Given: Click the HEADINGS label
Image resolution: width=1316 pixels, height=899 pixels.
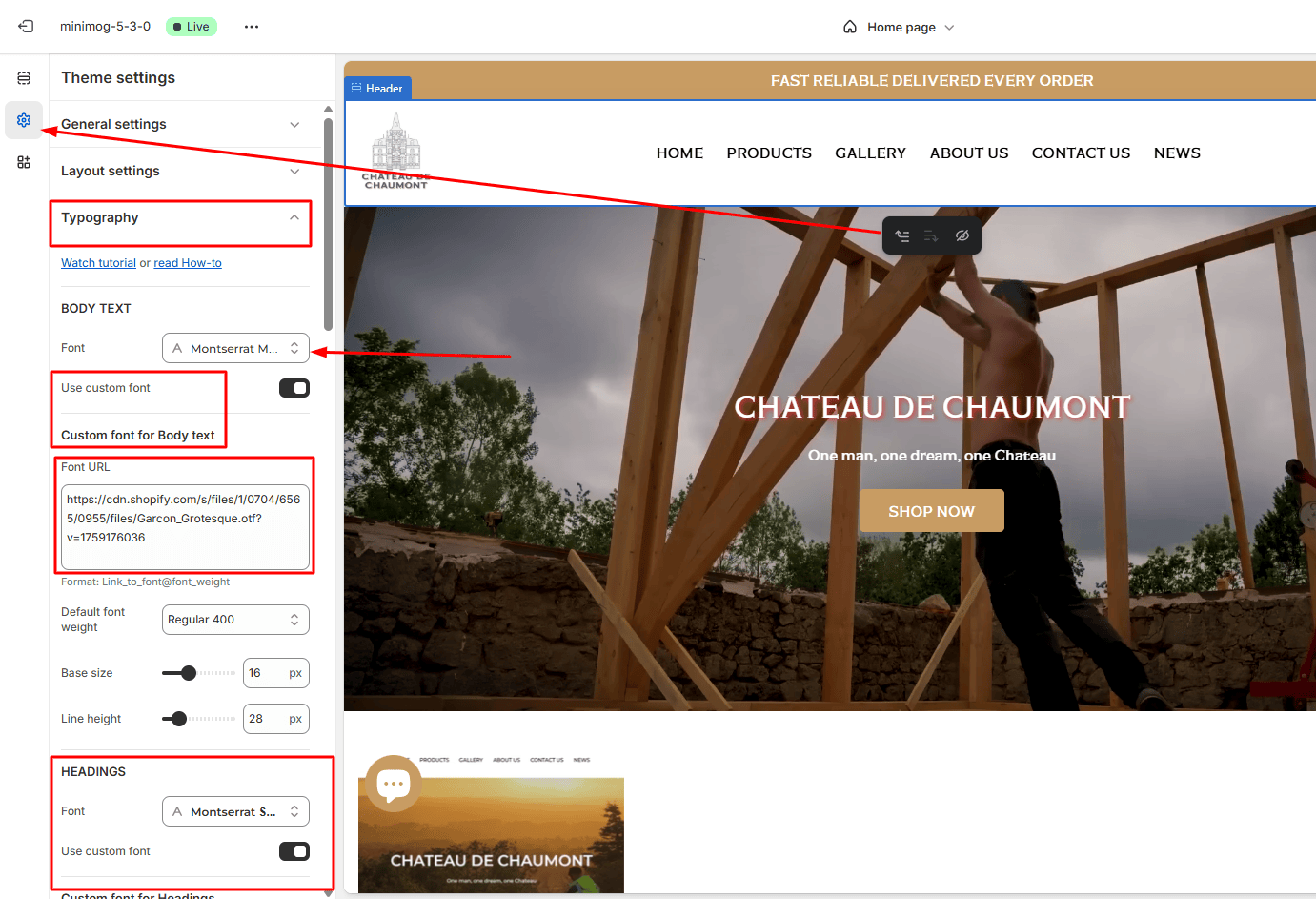Looking at the screenshot, I should (93, 772).
